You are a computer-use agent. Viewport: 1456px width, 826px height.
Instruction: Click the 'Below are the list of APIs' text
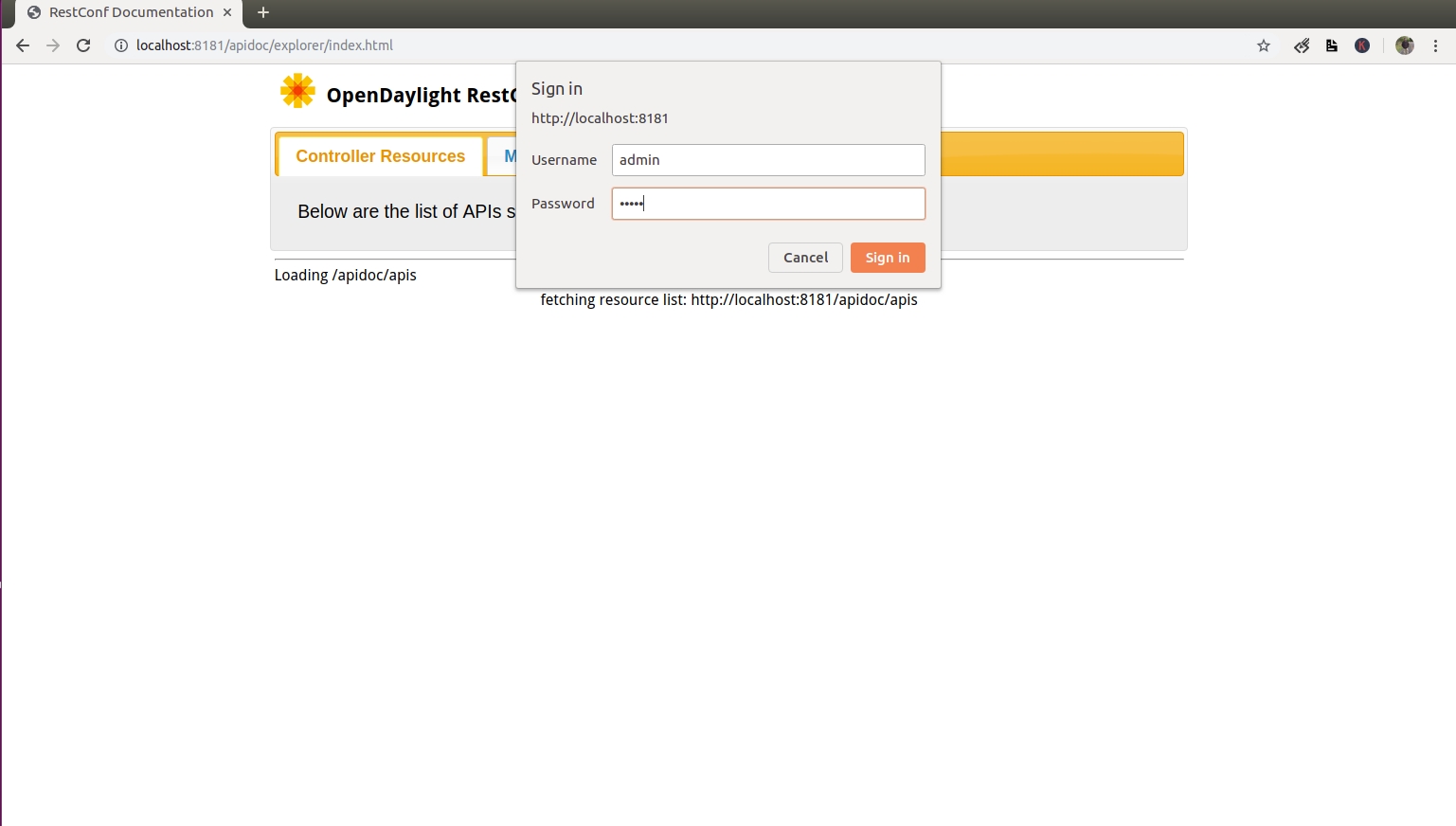[x=406, y=211]
